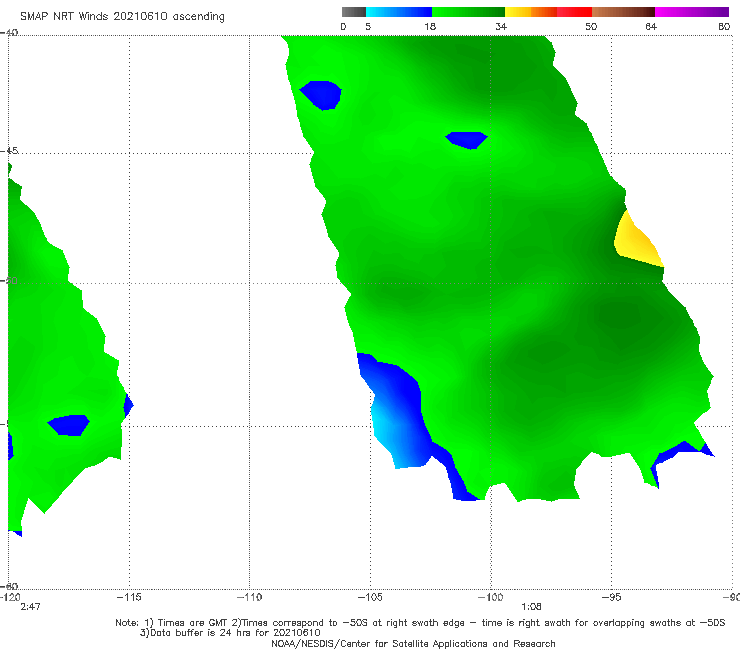Image resolution: width=740 pixels, height=650 pixels.
Task: Click the title 'SMAP NRT Winds 20210610 ascending'
Action: 122,17
